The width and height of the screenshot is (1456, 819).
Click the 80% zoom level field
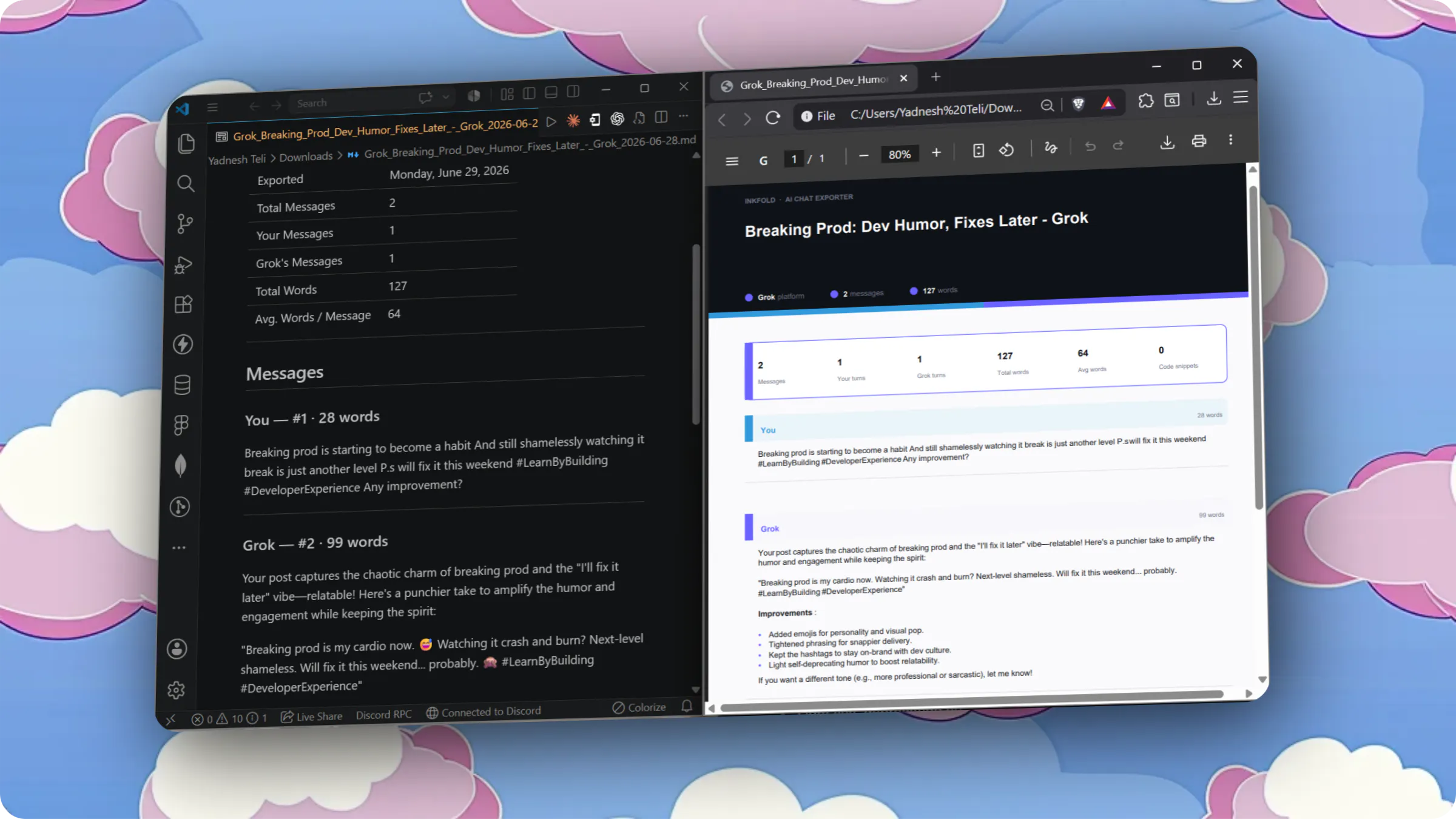coord(900,154)
